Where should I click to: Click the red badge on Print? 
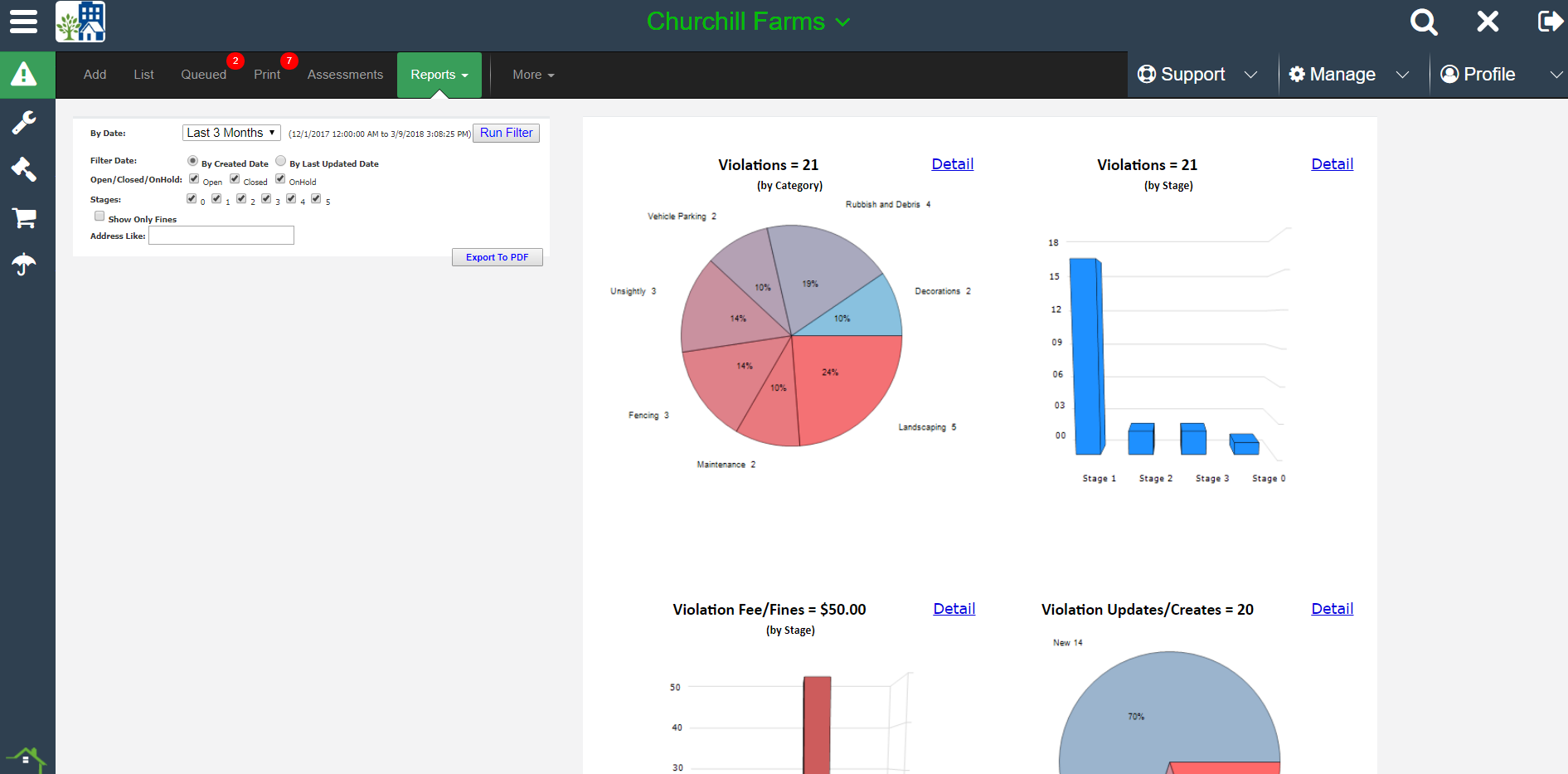(x=289, y=61)
